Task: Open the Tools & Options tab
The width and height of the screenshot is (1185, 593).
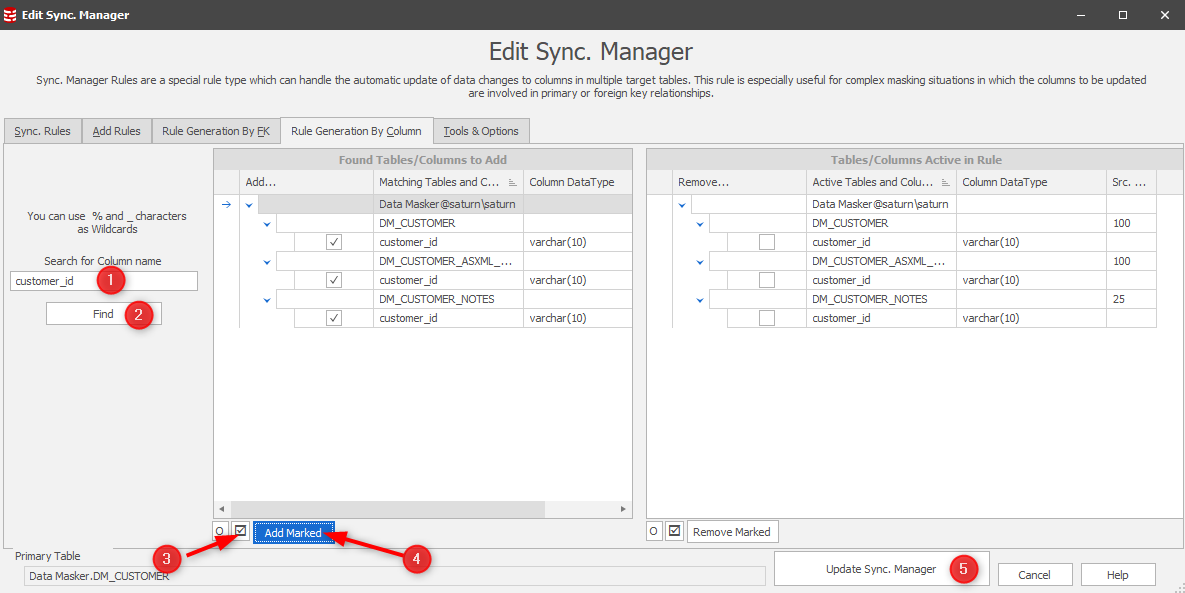Action: coord(481,131)
